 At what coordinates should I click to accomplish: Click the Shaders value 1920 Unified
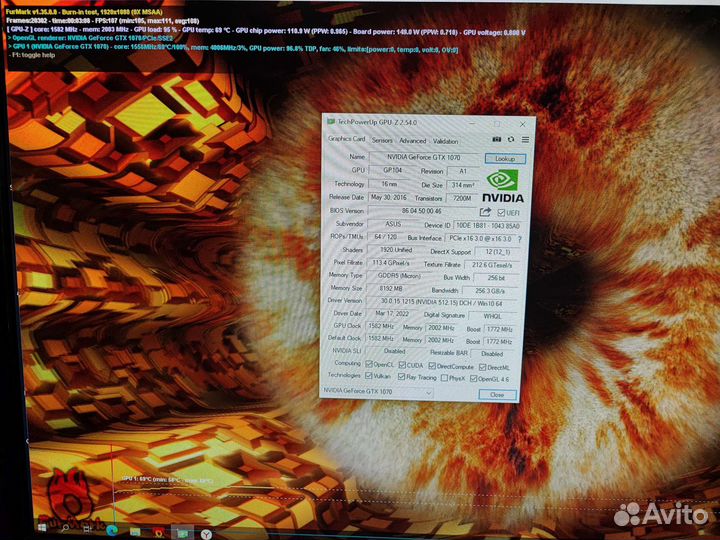tap(396, 250)
